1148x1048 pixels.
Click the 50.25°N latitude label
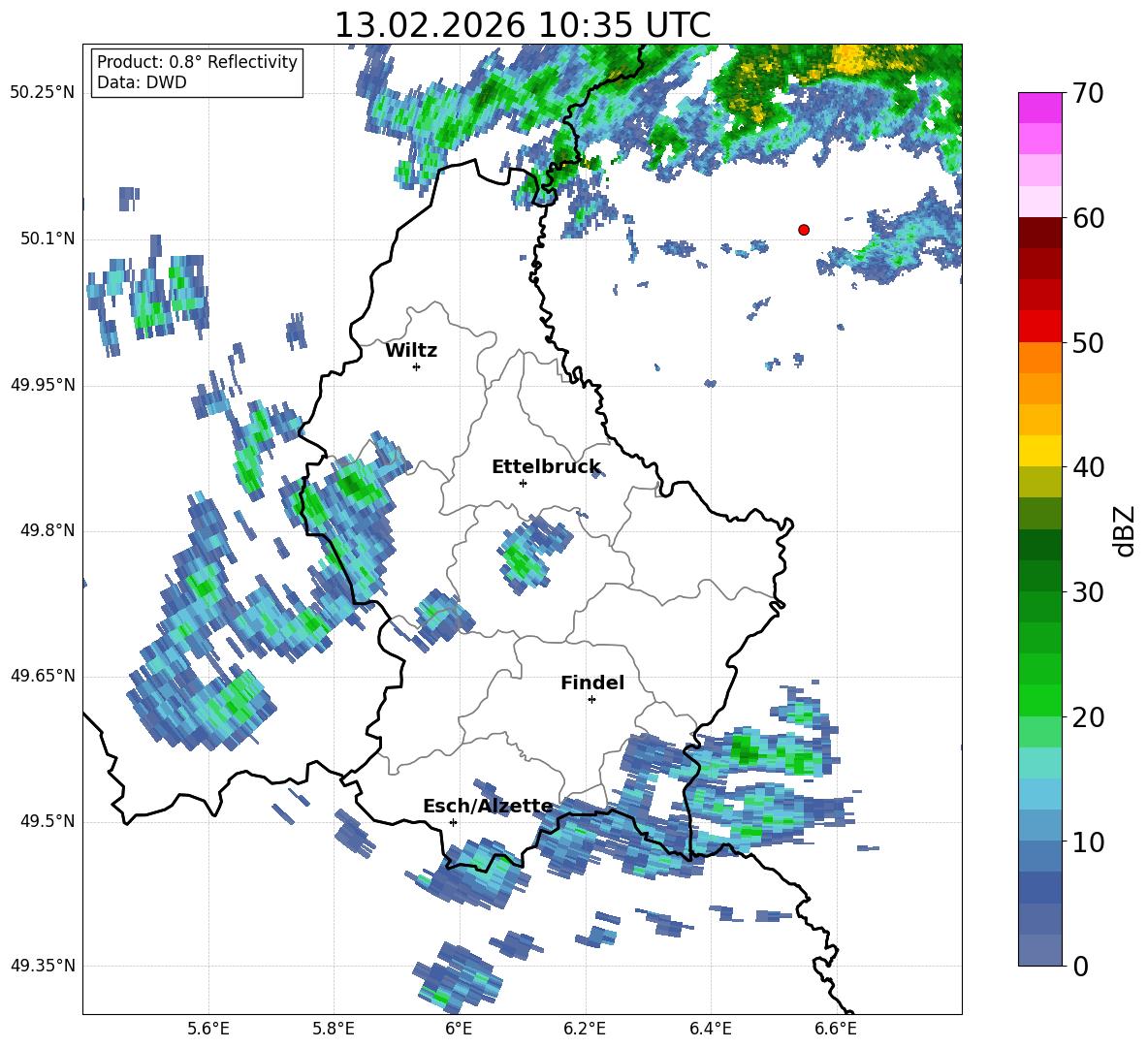point(43,93)
